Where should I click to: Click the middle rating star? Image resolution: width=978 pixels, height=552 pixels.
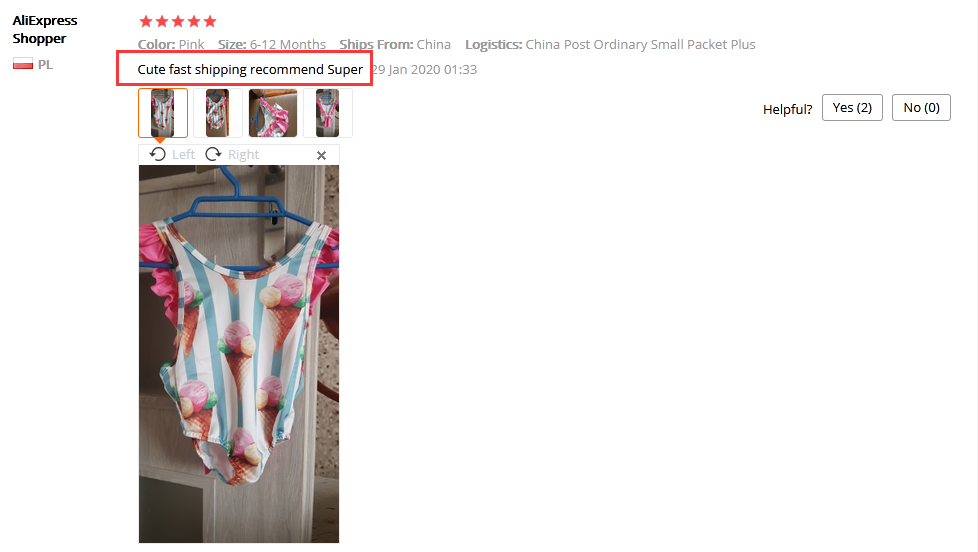178,22
